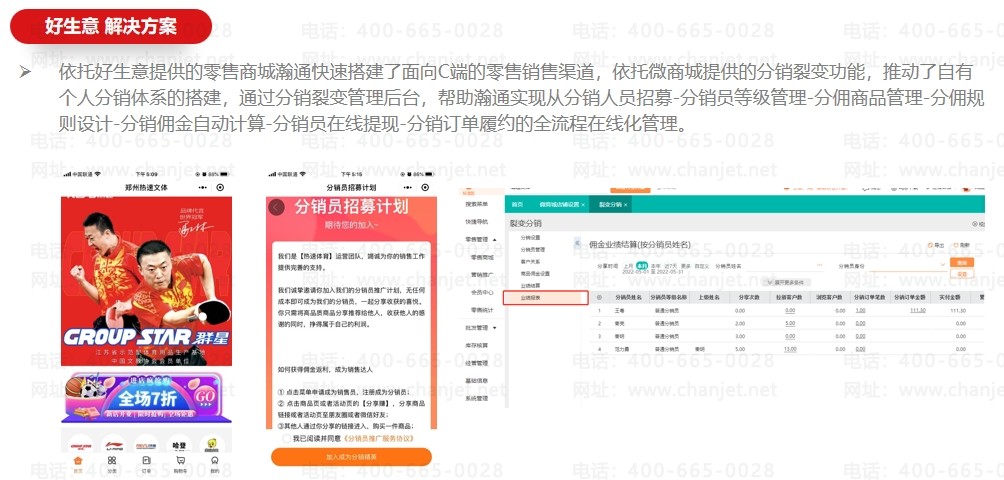1004x480 pixels.
Task: Open the 《分销员推广服务协议》 link
Action: pyautogui.click(x=377, y=438)
